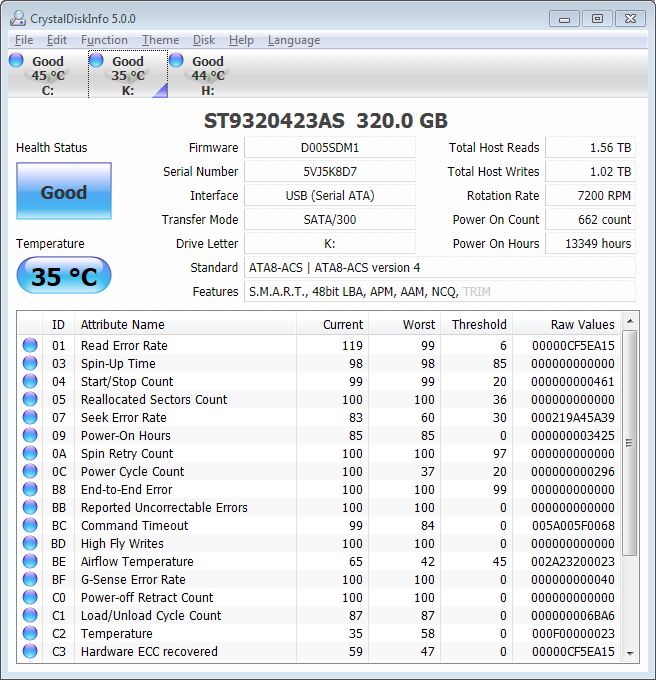Open the Help menu
The width and height of the screenshot is (656, 680).
click(x=241, y=40)
